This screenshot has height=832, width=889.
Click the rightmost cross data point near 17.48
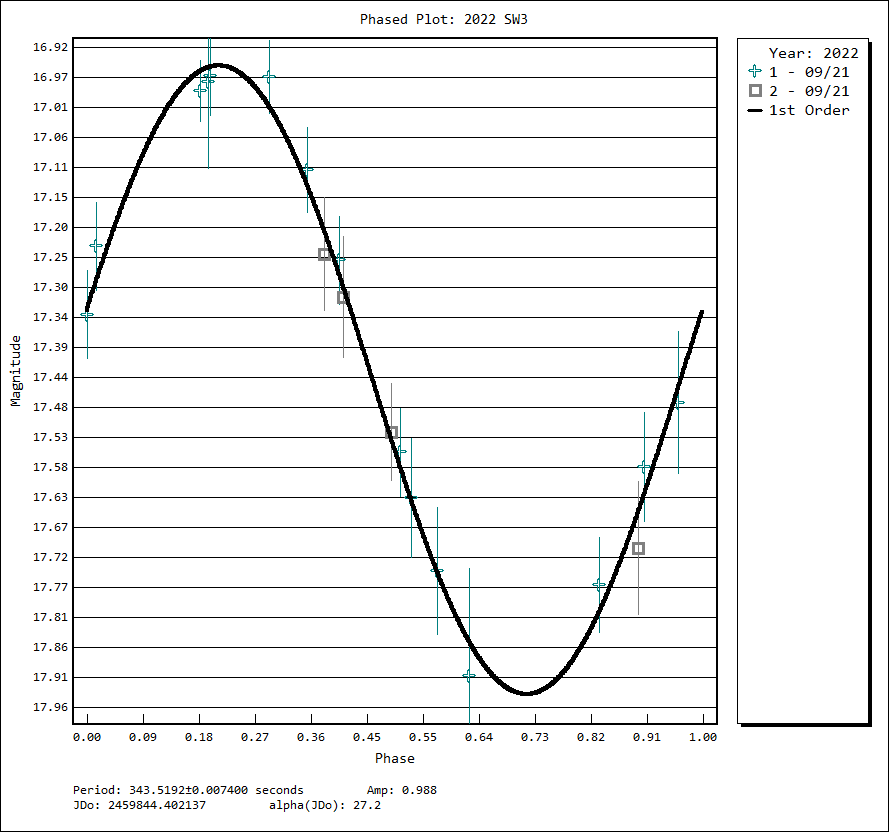[x=678, y=403]
